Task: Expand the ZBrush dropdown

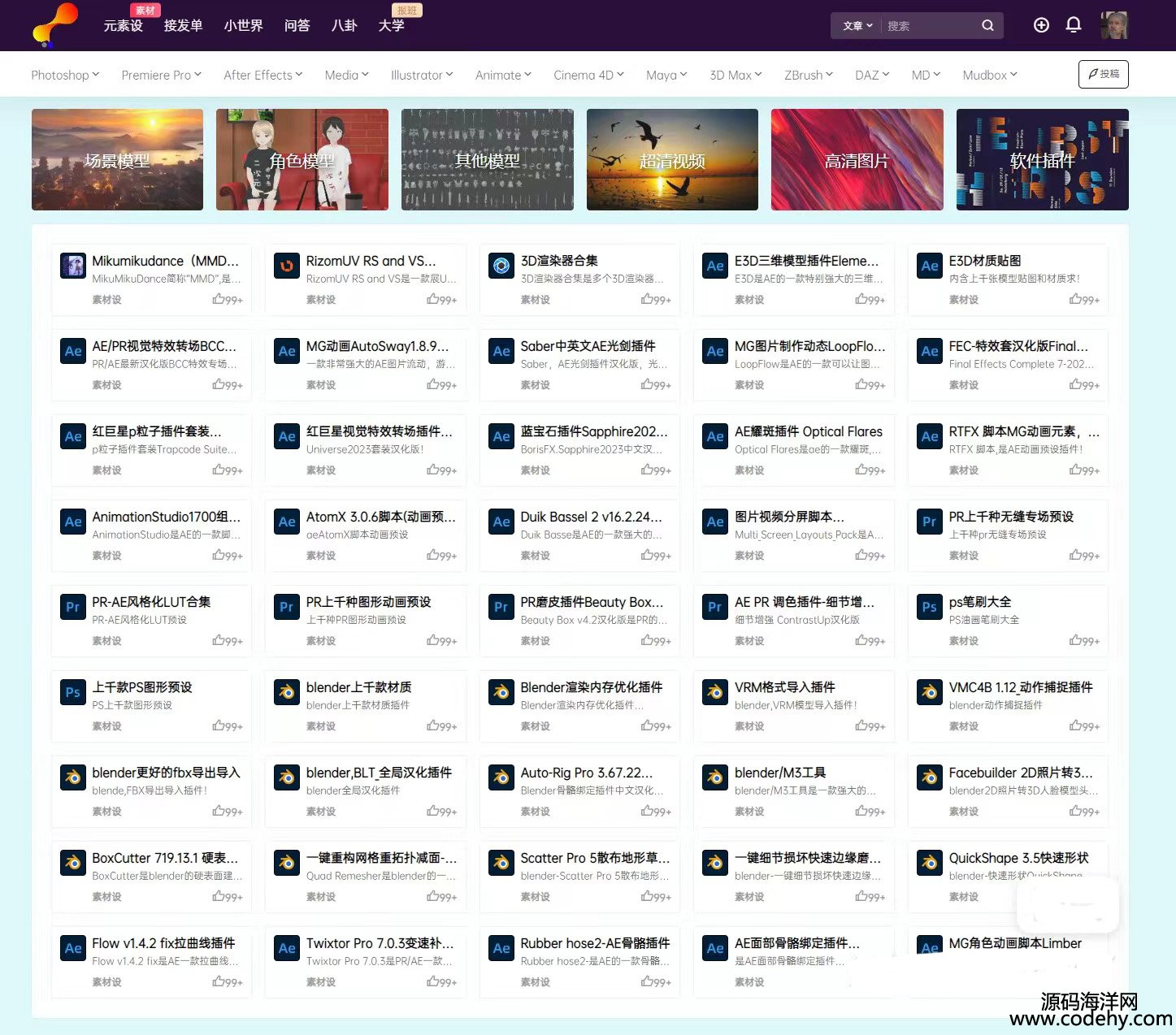Action: pyautogui.click(x=809, y=75)
